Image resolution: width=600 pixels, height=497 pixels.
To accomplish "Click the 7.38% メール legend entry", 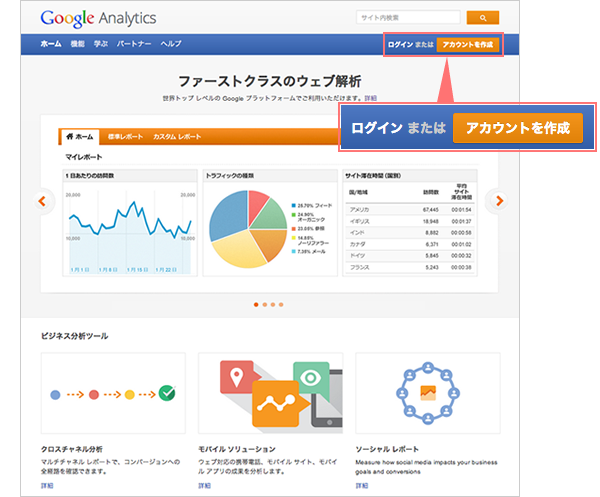I will click(308, 251).
